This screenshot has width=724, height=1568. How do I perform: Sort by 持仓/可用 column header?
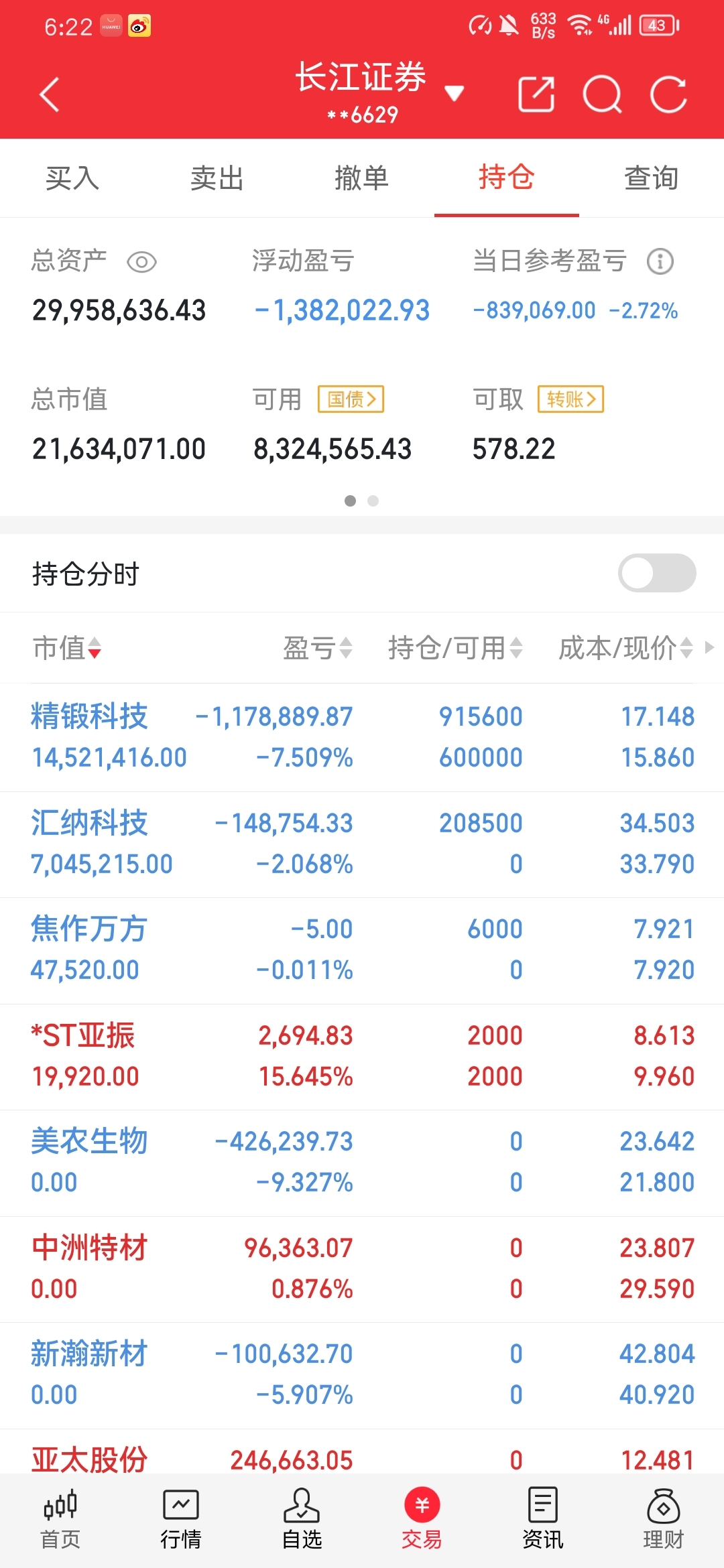point(455,648)
